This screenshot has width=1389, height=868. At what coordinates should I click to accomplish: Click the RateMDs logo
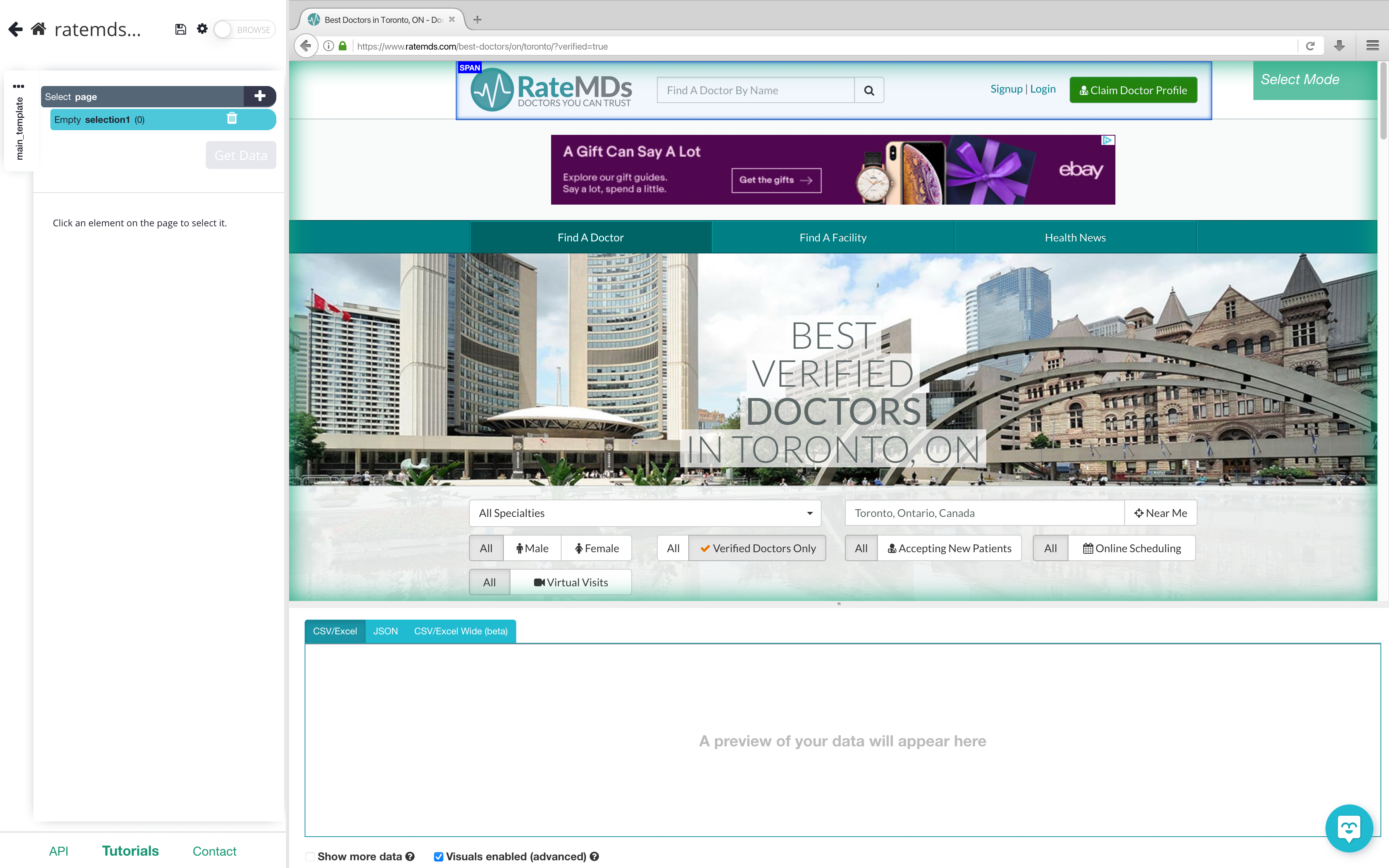tap(551, 90)
